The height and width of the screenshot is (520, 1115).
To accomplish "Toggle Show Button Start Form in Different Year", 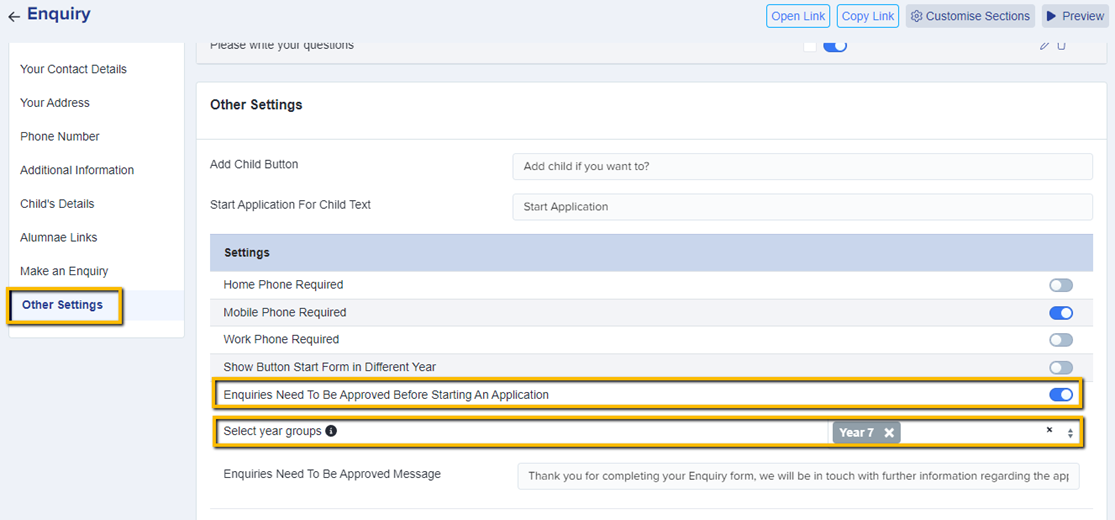I will [1060, 368].
